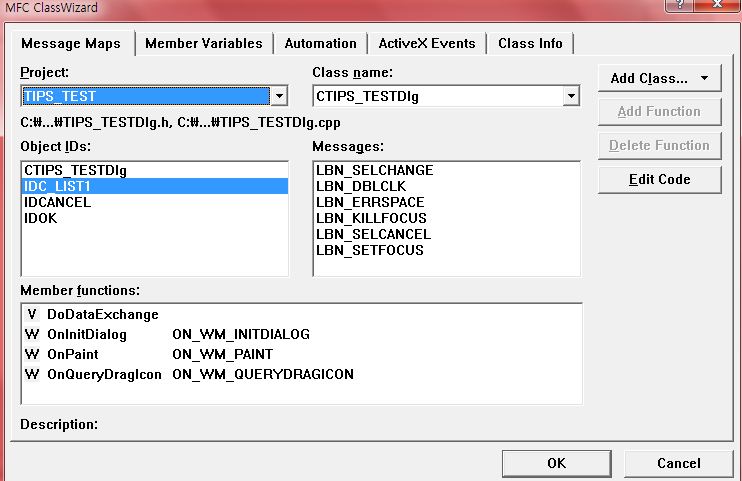Screen dimensions: 742x481
Task: Pick IDOK from the Object IDs list
Action: [x=40, y=218]
